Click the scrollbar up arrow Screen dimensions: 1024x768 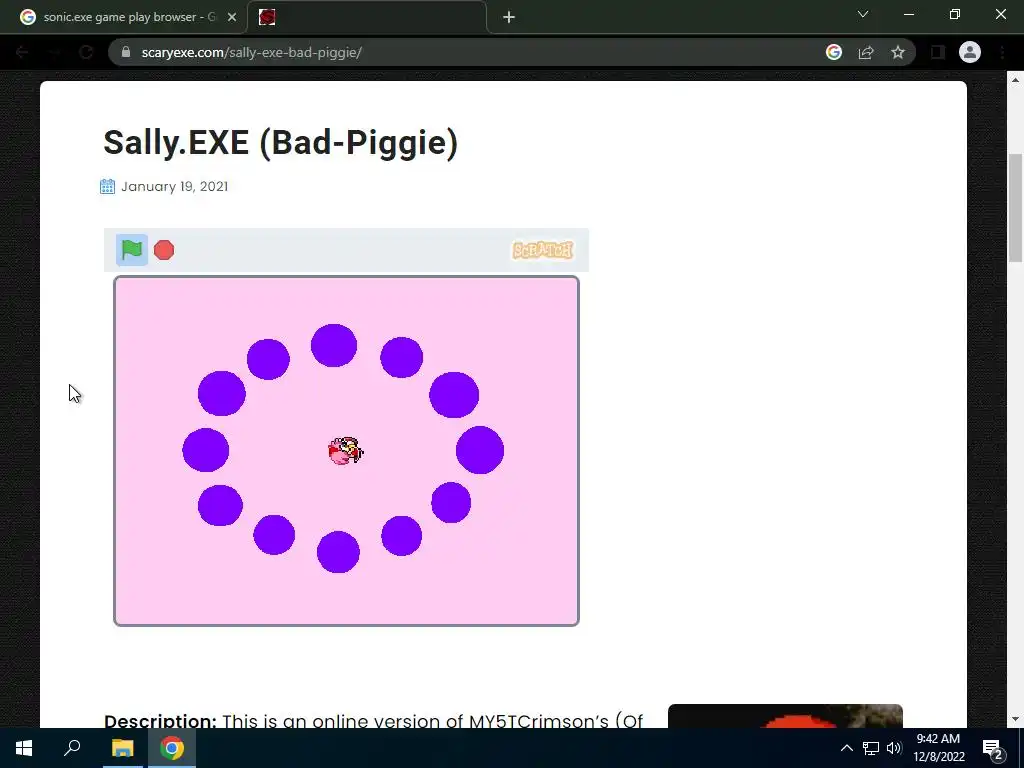1016,80
